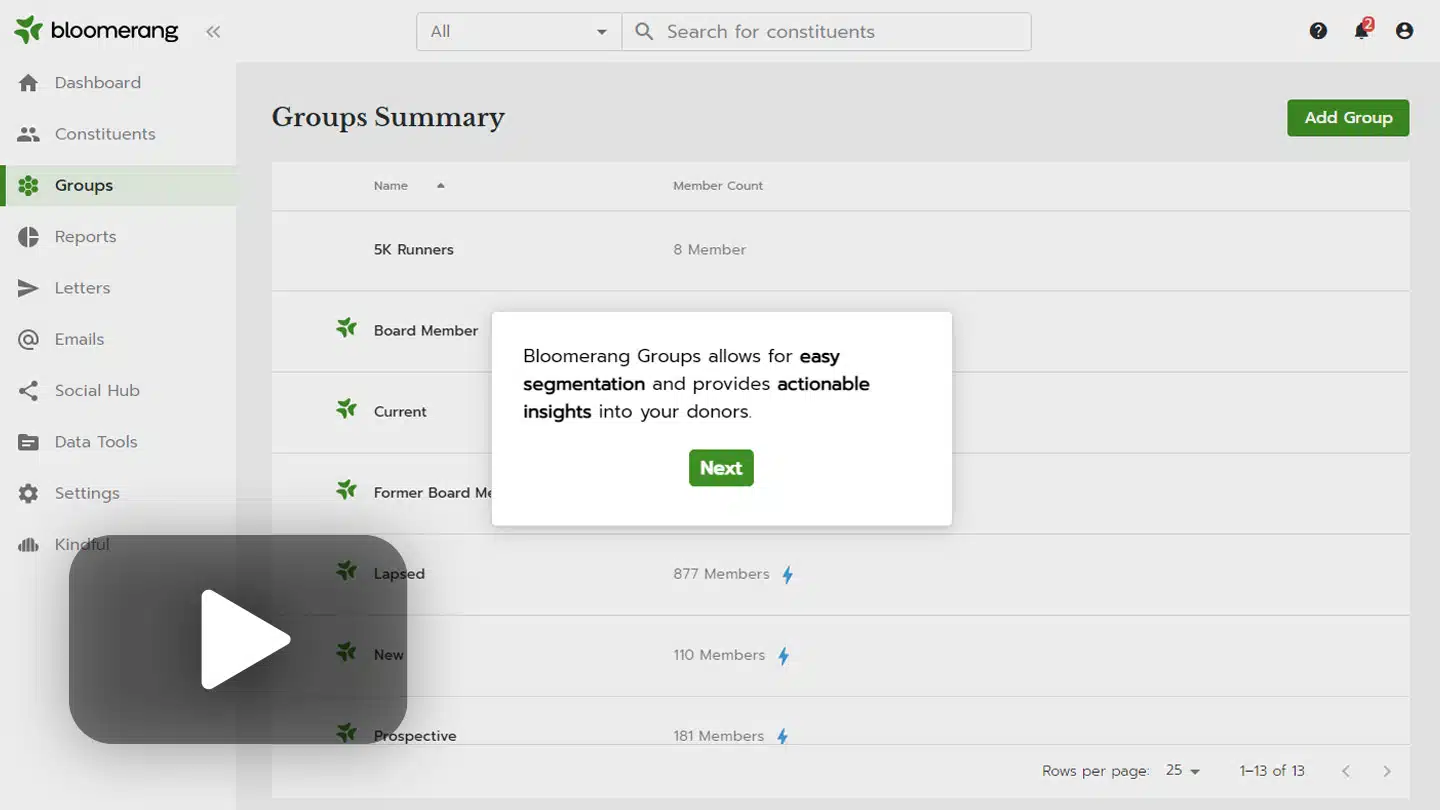1440x810 pixels.
Task: Click the Name column header
Action: (x=391, y=186)
